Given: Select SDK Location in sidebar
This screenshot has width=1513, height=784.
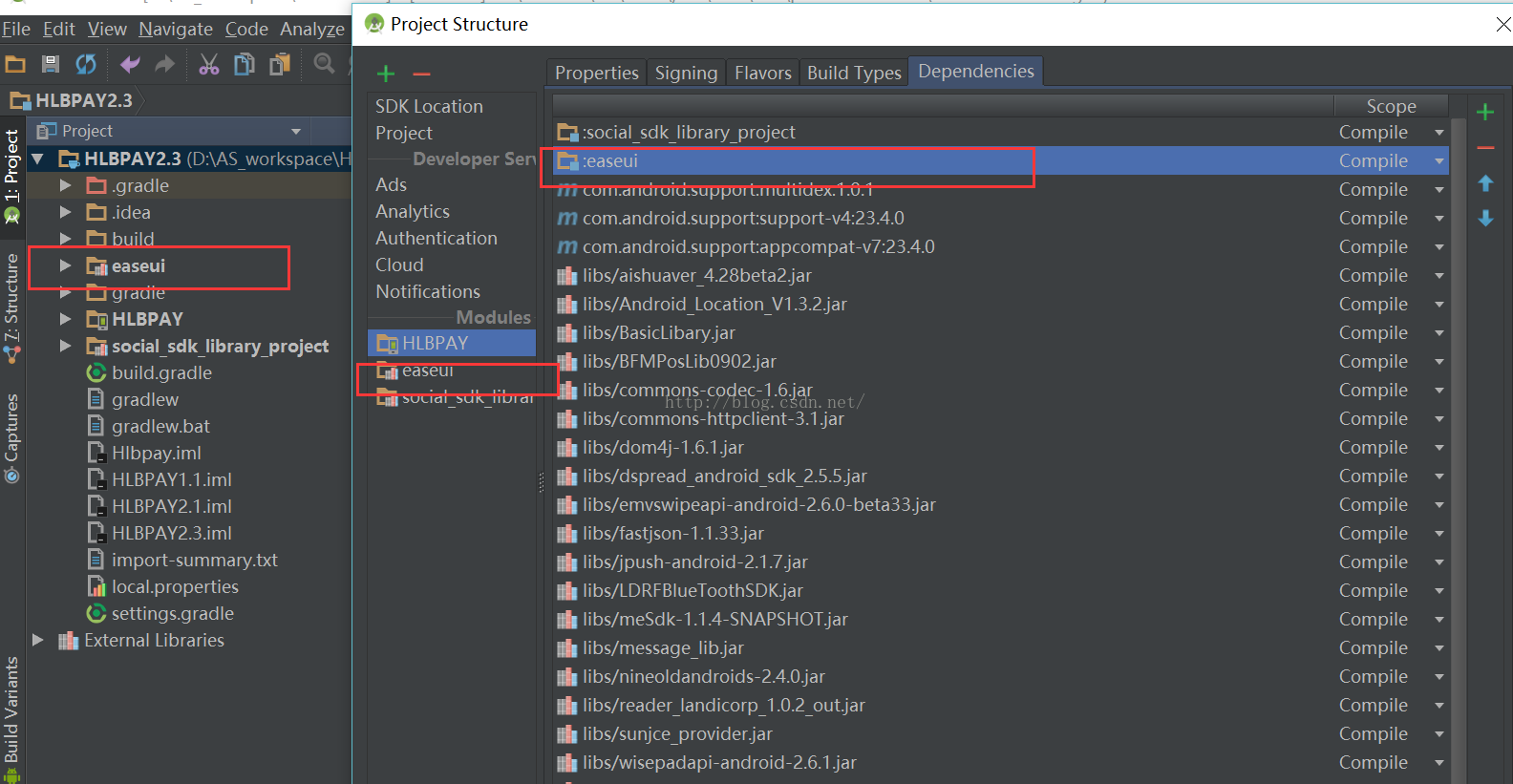Looking at the screenshot, I should [x=429, y=106].
